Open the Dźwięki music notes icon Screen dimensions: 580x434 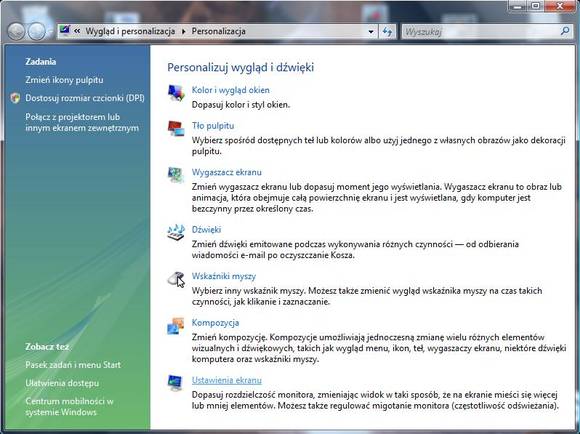[176, 232]
